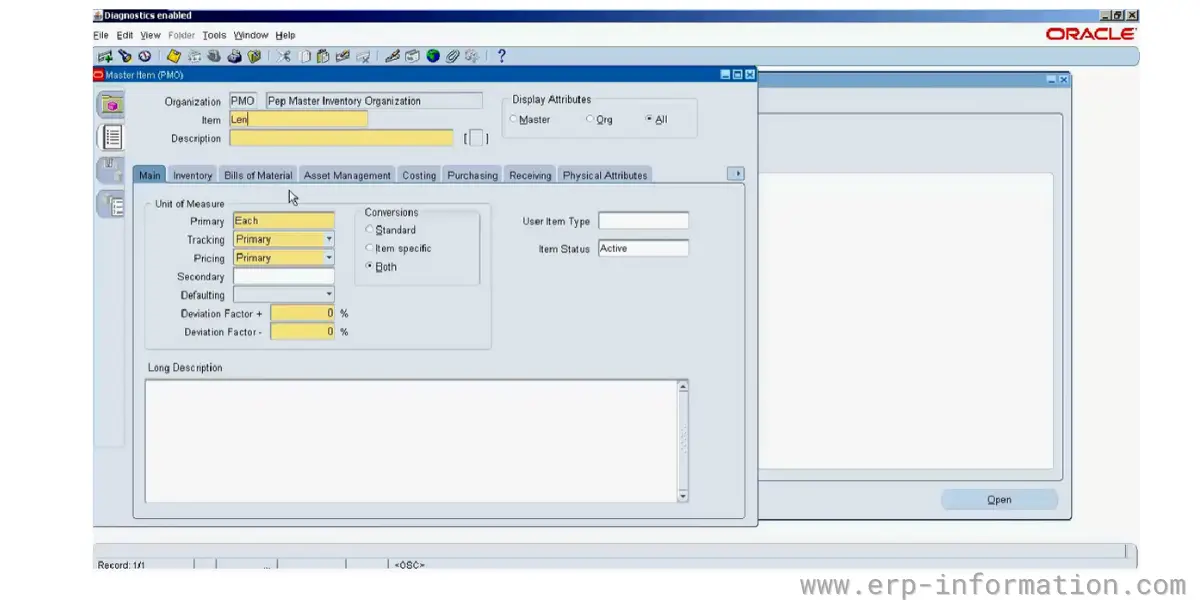Click the attribute list sidebar icon
The image size is (1200, 600).
pos(111,137)
